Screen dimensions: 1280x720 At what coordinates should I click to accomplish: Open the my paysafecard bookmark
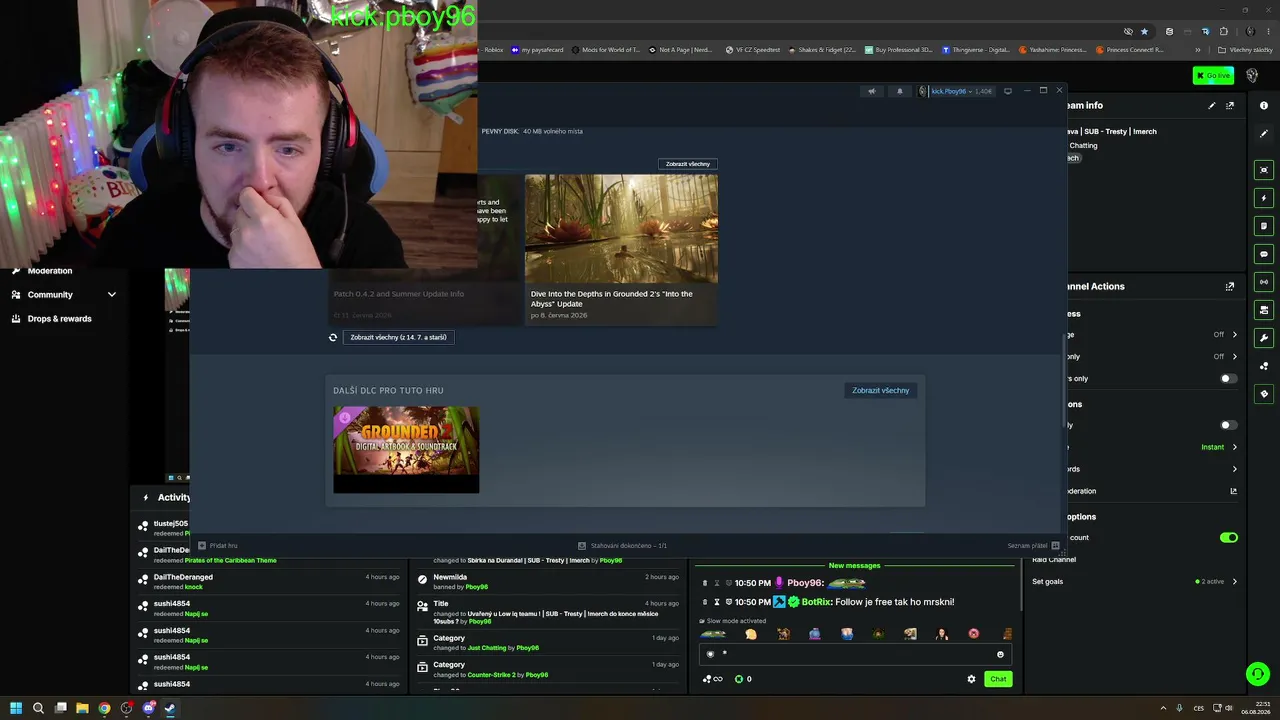(x=538, y=50)
